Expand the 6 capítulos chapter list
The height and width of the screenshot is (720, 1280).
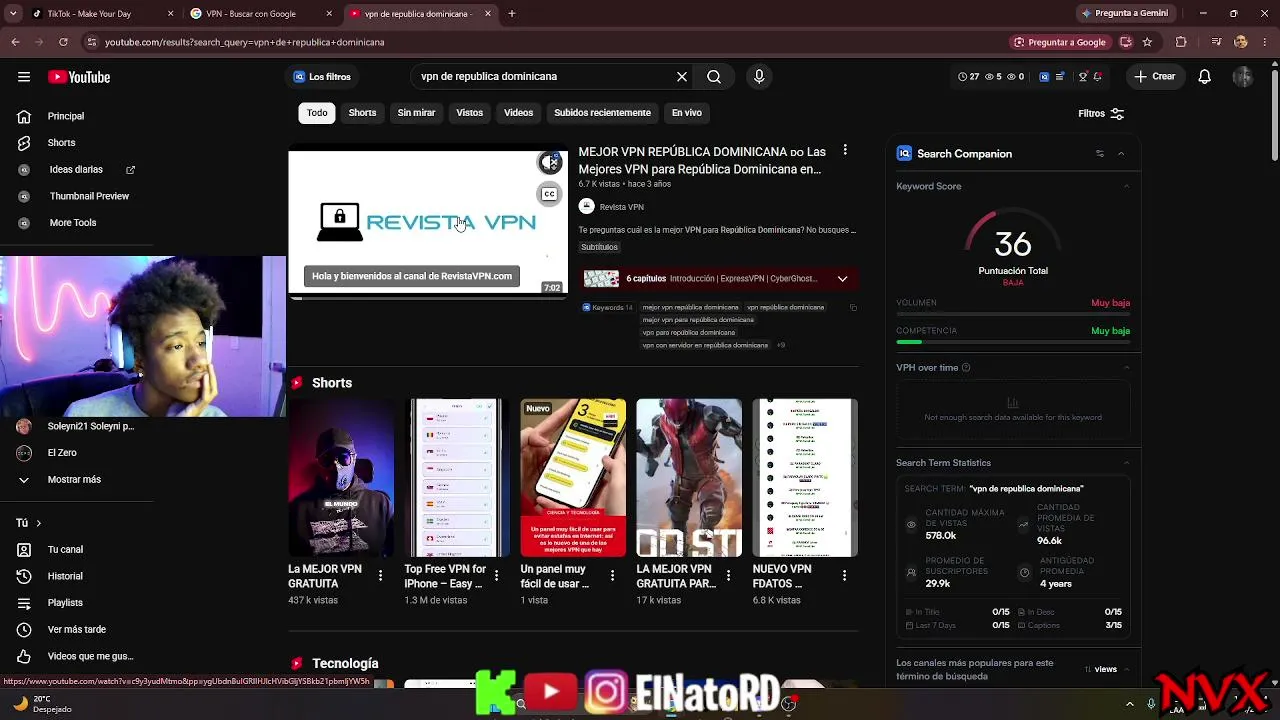tap(842, 279)
